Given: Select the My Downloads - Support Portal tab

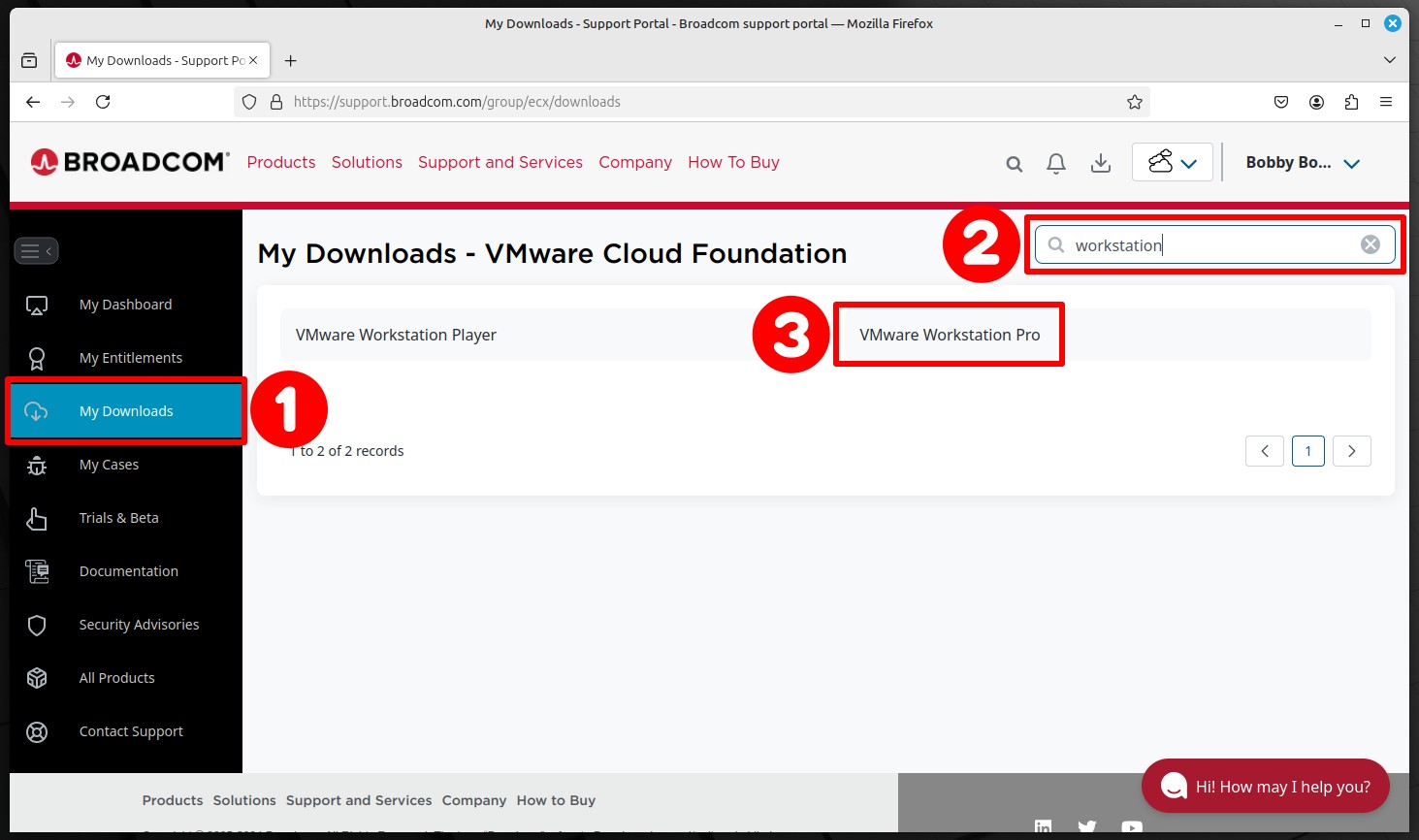Looking at the screenshot, I should coord(163,60).
